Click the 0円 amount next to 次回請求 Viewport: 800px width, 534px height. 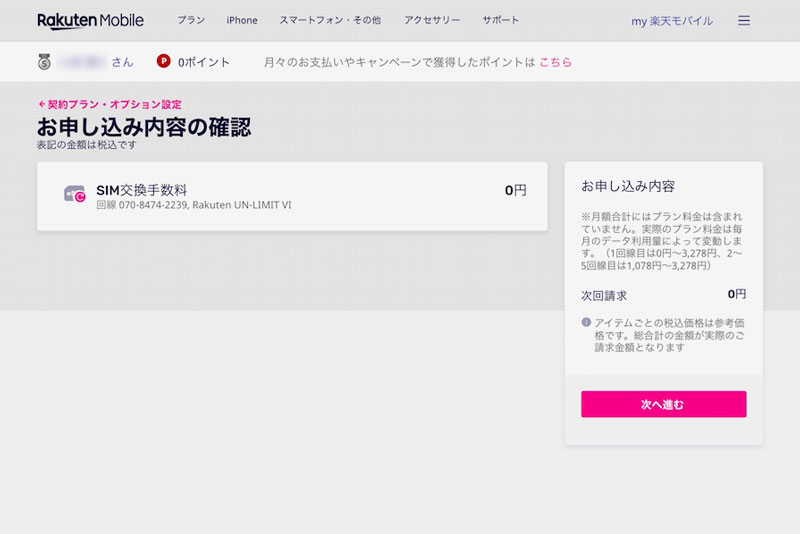click(x=737, y=294)
